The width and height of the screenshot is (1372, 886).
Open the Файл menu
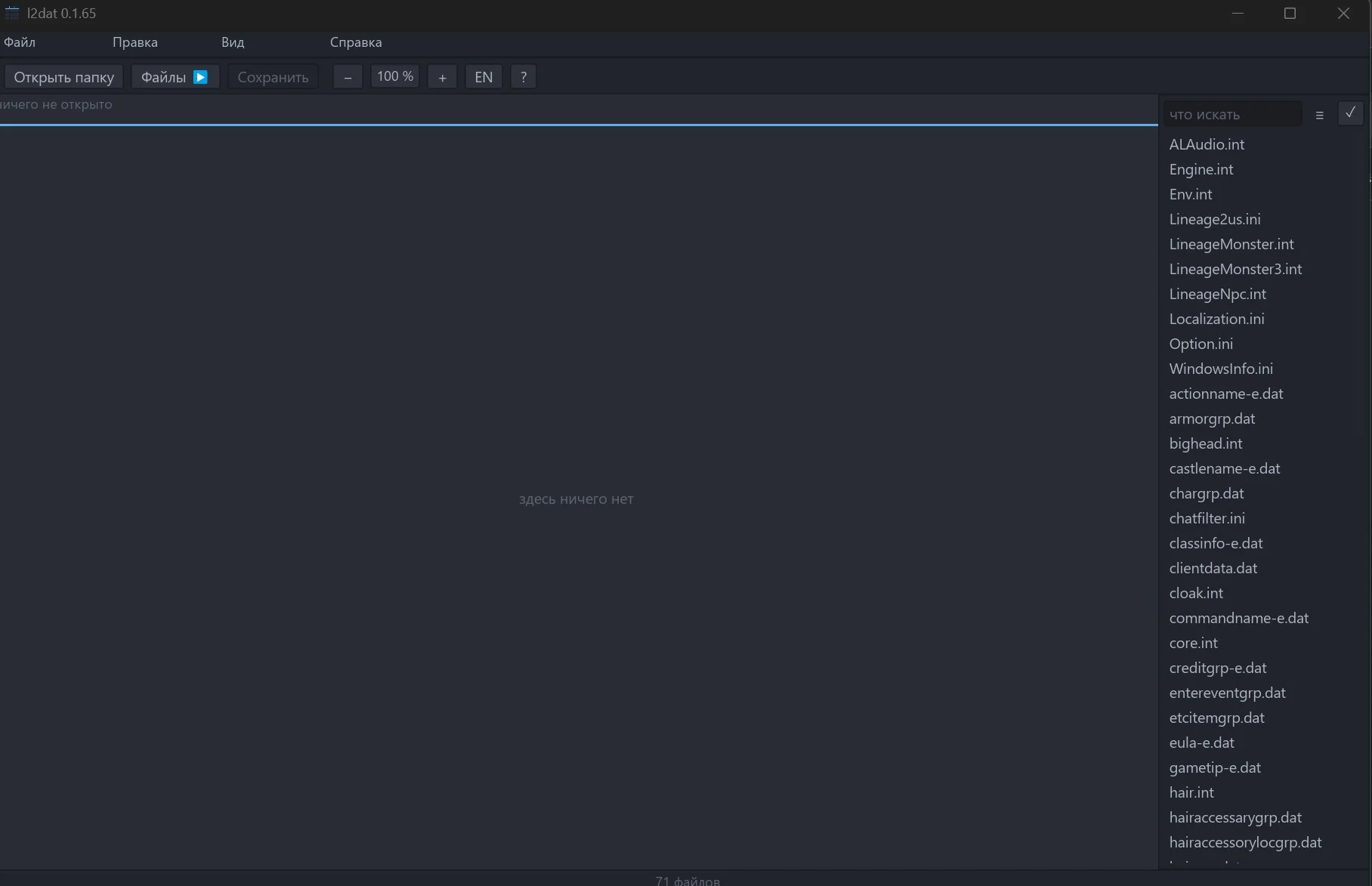coord(20,42)
